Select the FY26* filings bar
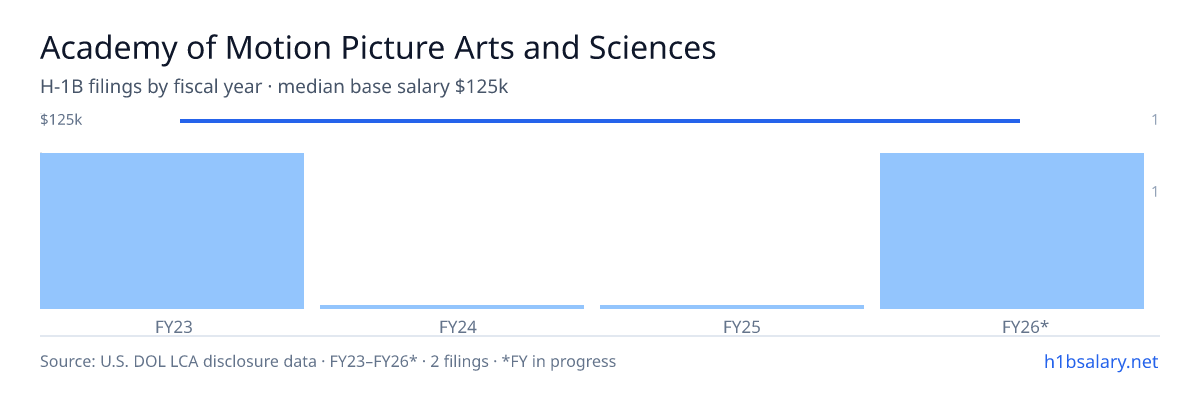 (1012, 231)
